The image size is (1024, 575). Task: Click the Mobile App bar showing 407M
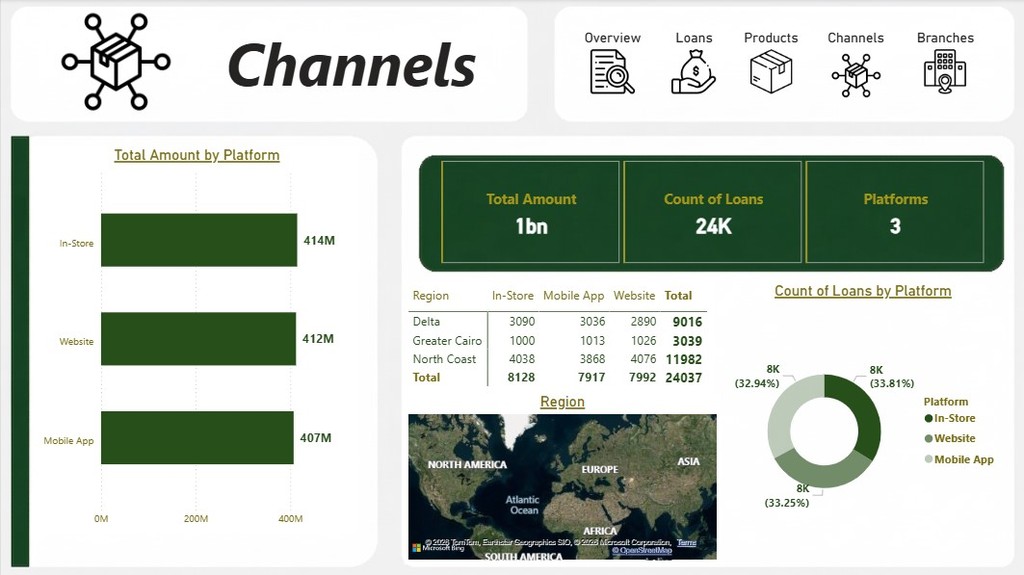point(197,438)
